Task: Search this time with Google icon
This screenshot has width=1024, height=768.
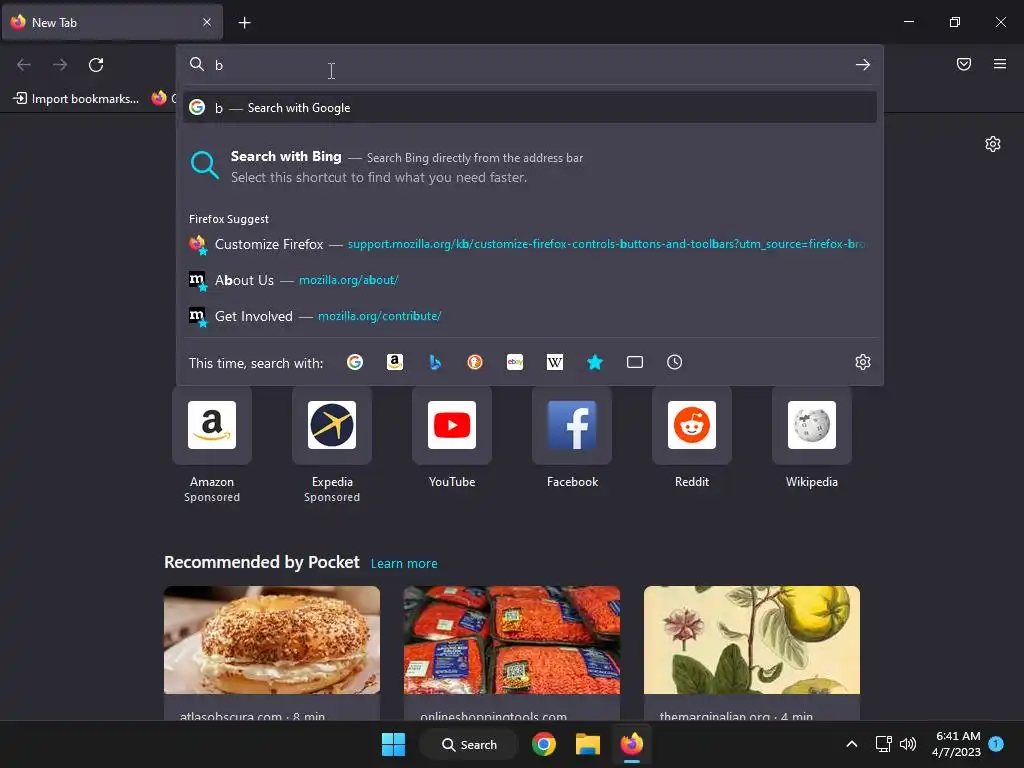Action: [x=355, y=362]
